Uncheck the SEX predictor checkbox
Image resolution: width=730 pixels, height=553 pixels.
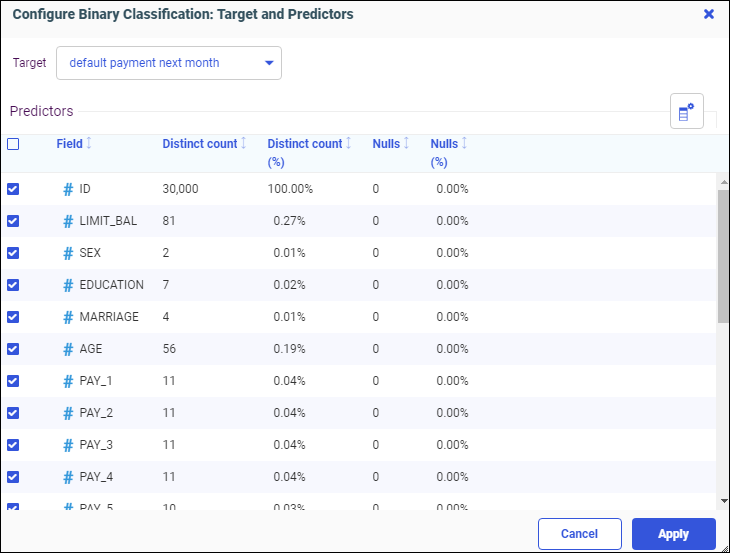[13, 253]
